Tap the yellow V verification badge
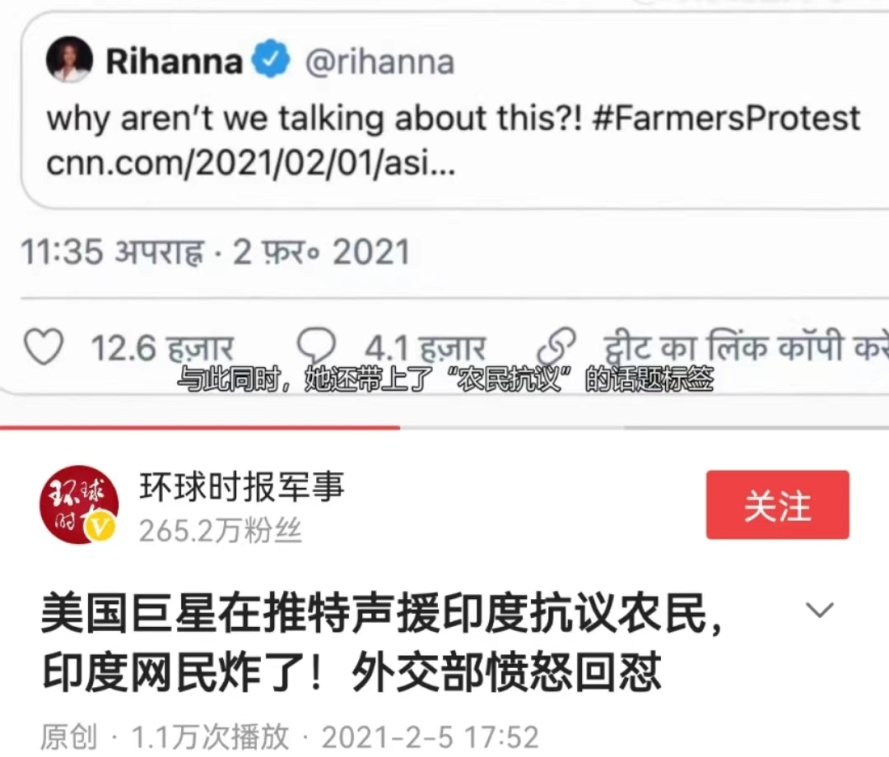889x757 pixels. (100, 526)
